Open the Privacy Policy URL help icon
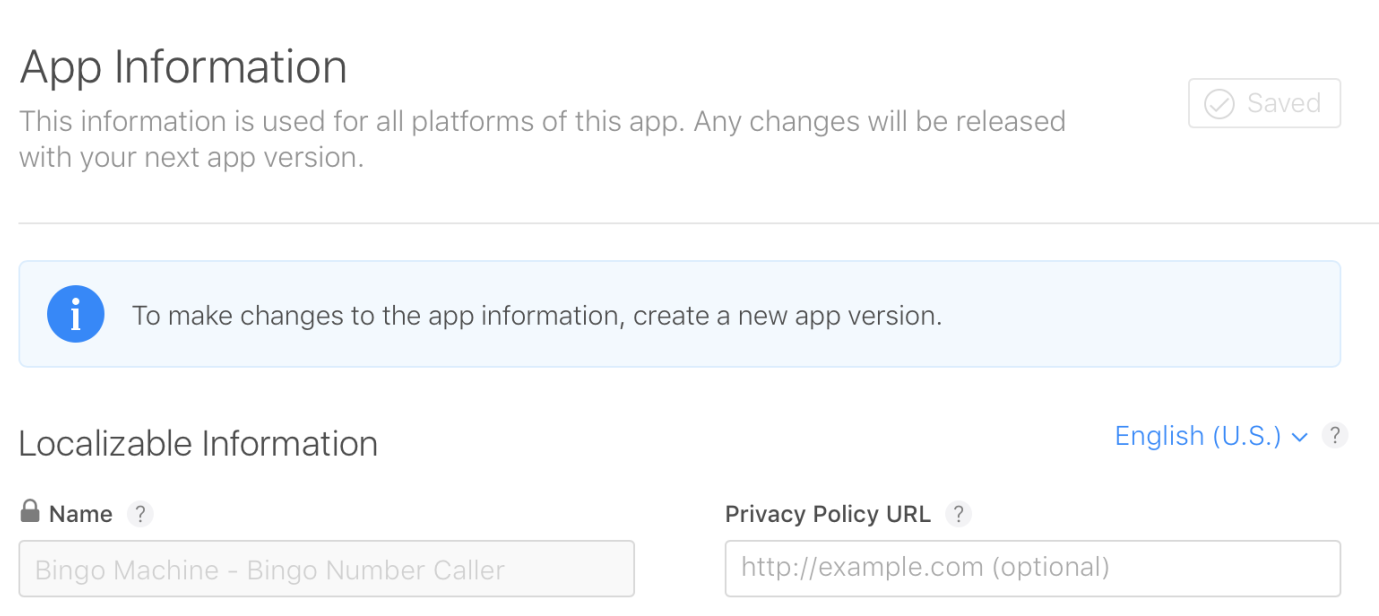1379x616 pixels. click(x=958, y=514)
